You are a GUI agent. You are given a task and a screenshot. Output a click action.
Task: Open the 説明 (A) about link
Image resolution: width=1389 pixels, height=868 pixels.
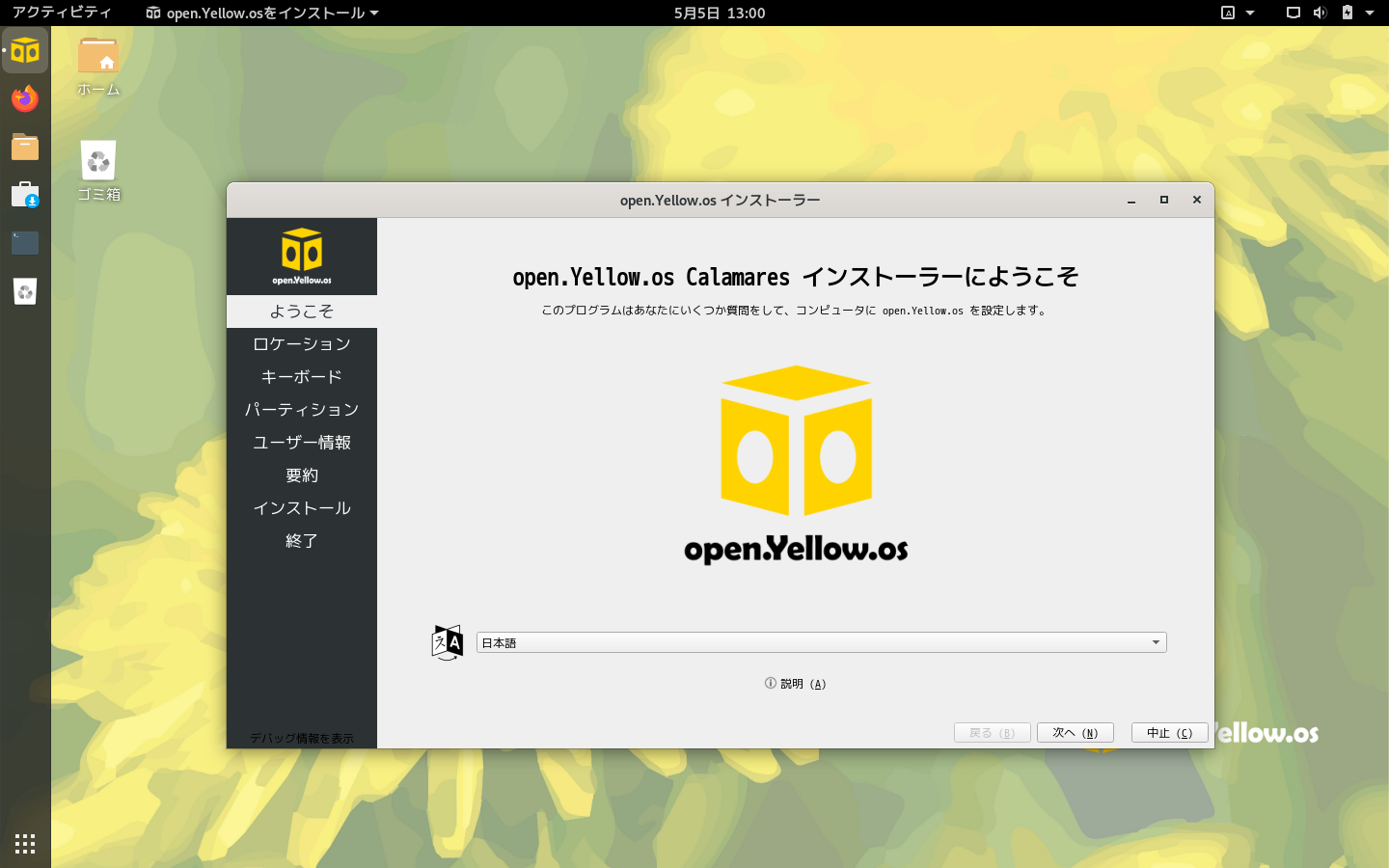[796, 684]
